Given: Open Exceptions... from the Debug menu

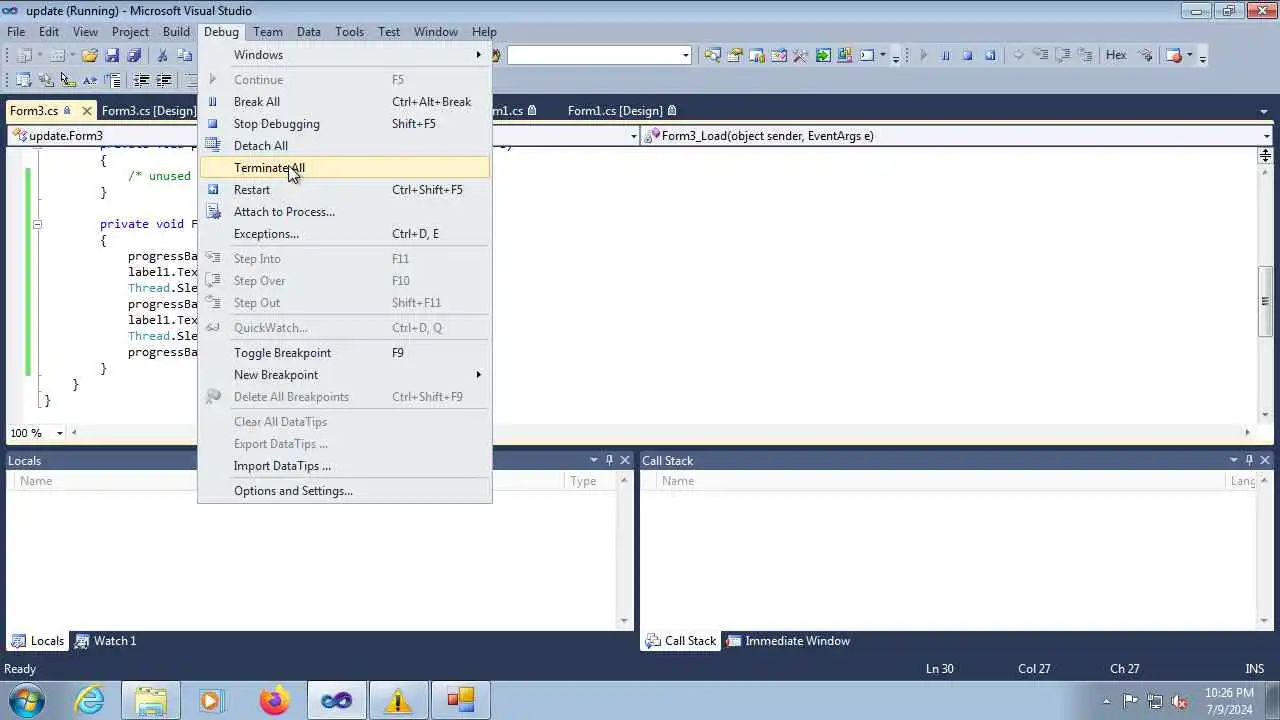Looking at the screenshot, I should pos(345,234).
